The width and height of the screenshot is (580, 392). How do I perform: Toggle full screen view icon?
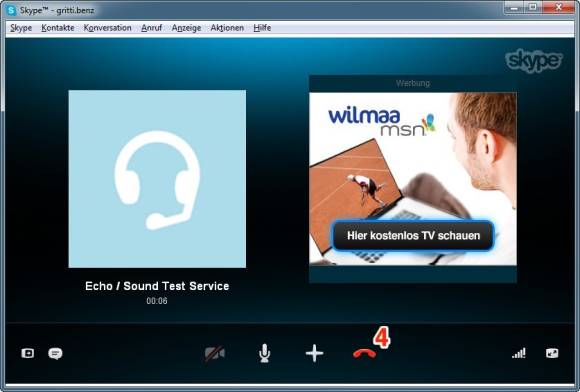tap(552, 353)
